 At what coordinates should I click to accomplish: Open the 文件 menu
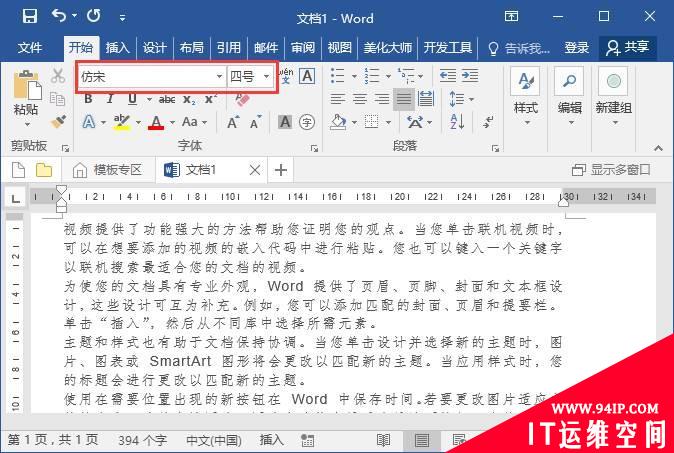pyautogui.click(x=30, y=47)
